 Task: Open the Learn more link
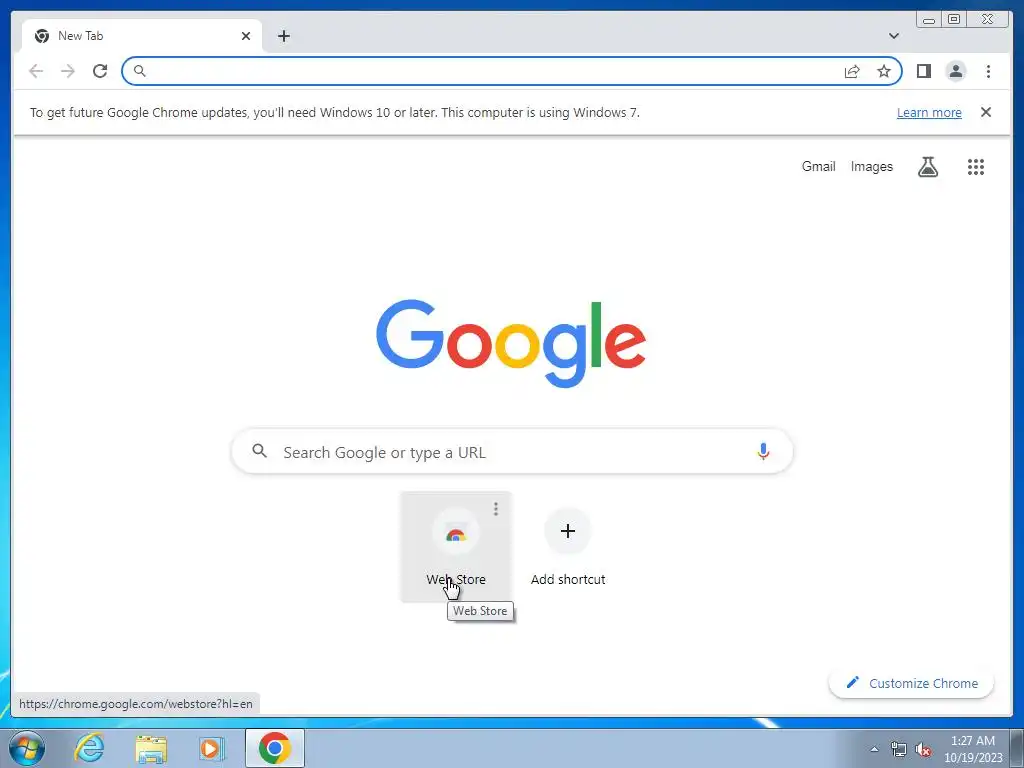point(929,112)
